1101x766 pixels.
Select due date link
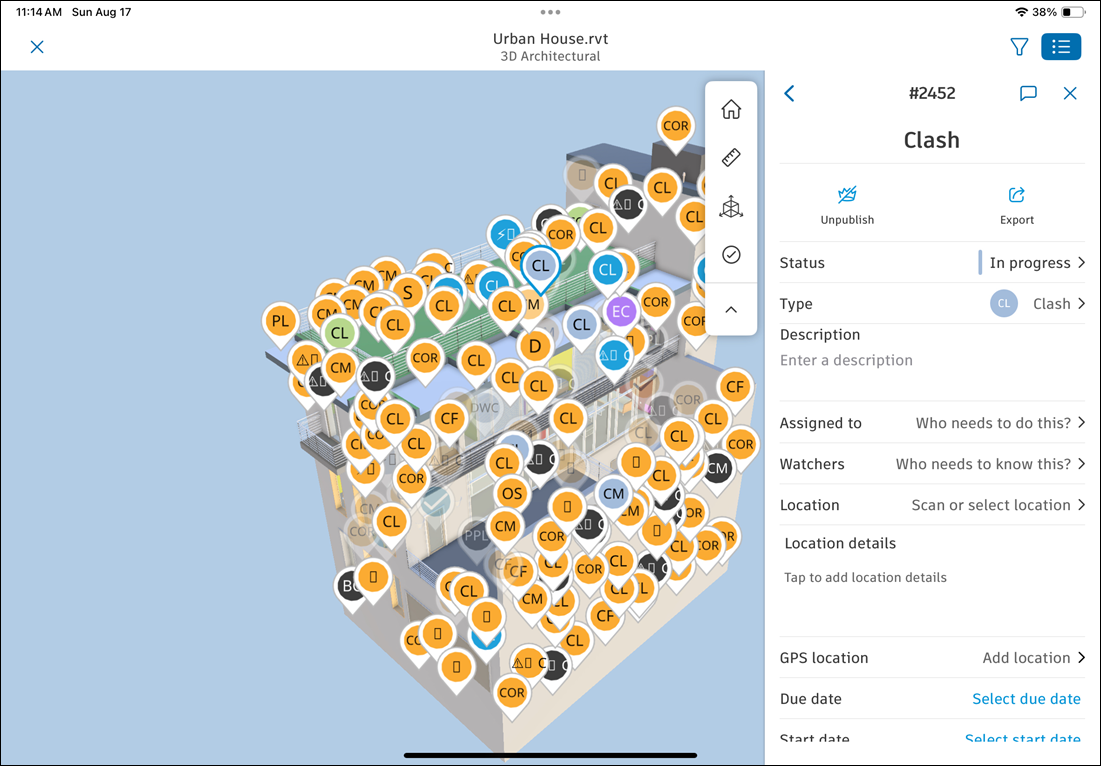point(1026,699)
